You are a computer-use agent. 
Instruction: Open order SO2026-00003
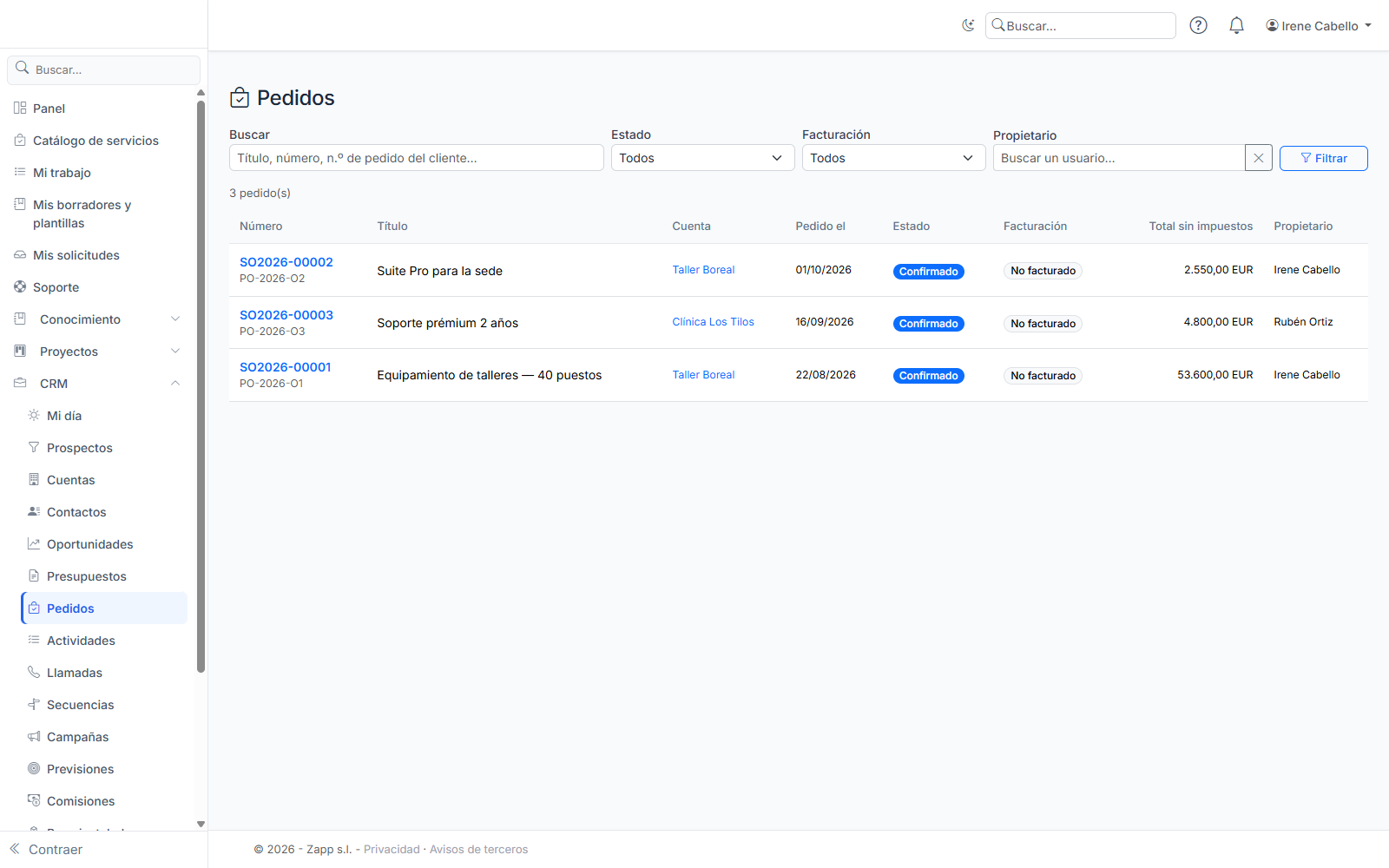coord(286,315)
